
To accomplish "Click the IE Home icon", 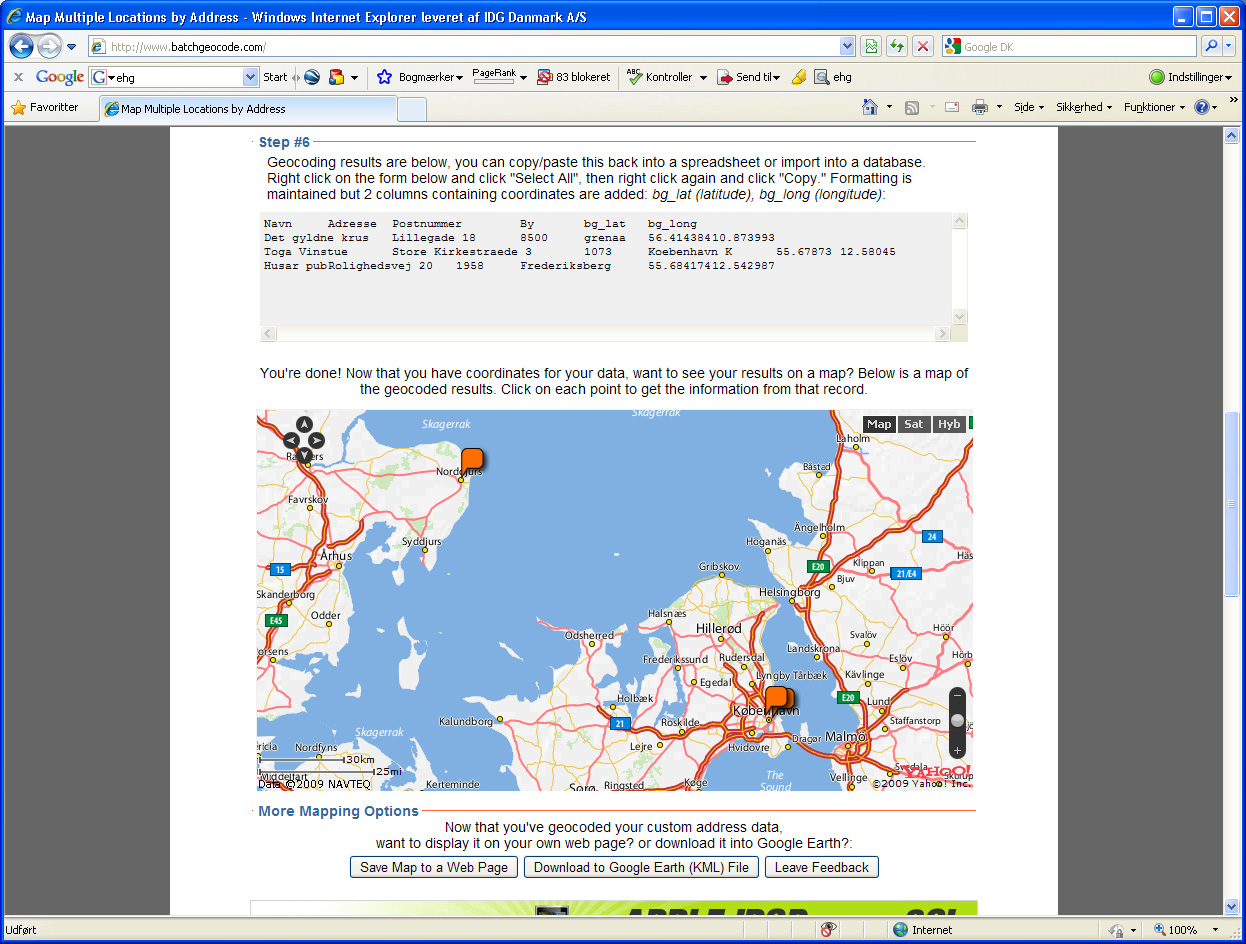I will [x=870, y=108].
